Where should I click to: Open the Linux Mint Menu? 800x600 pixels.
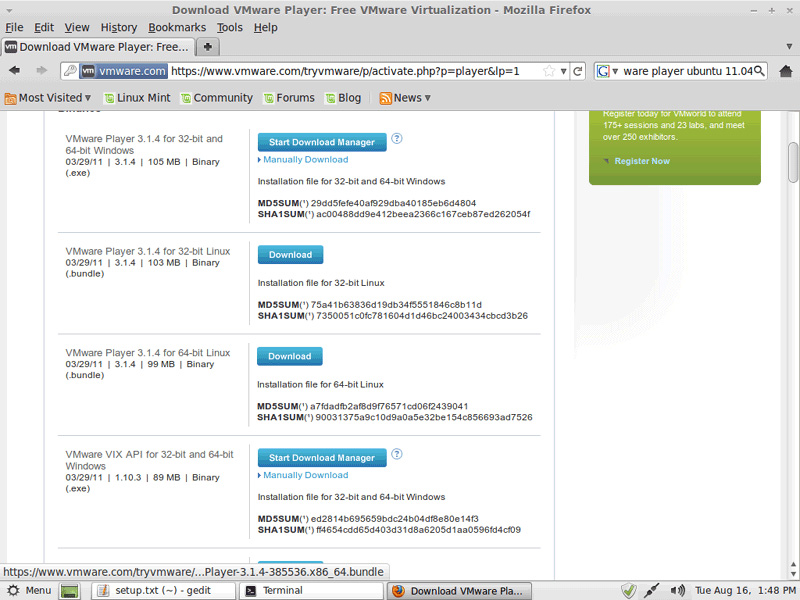click(x=29, y=590)
